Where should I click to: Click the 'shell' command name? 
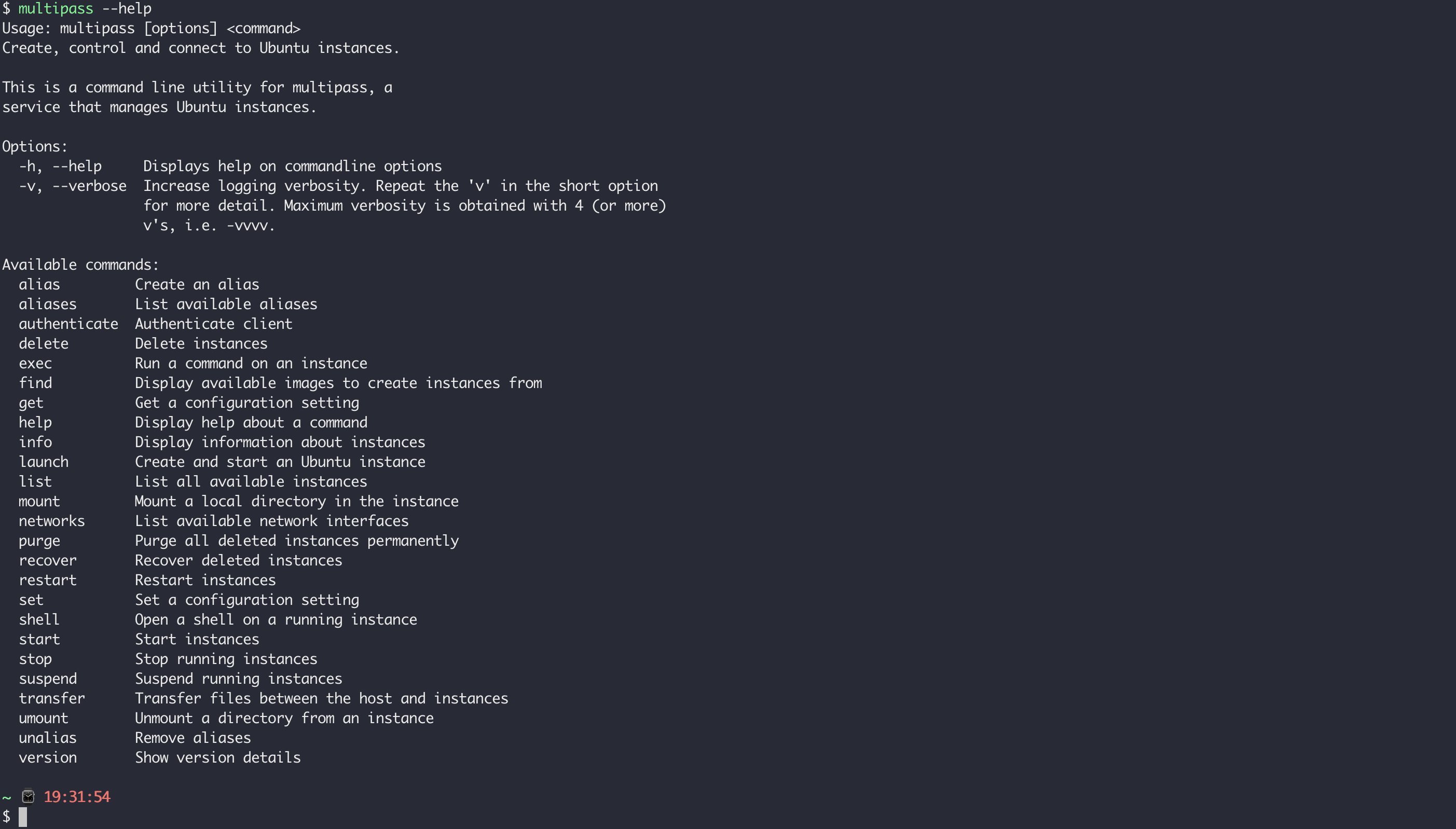click(x=39, y=619)
